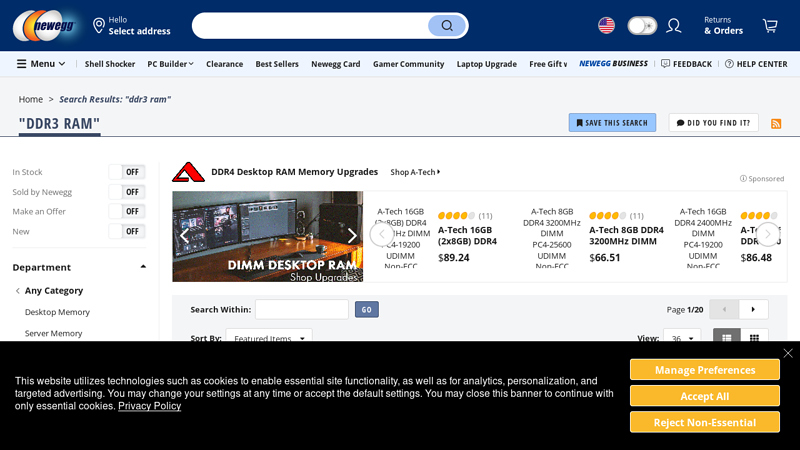The image size is (800, 450).
Task: Click Hello Select address
Action: 139,26
